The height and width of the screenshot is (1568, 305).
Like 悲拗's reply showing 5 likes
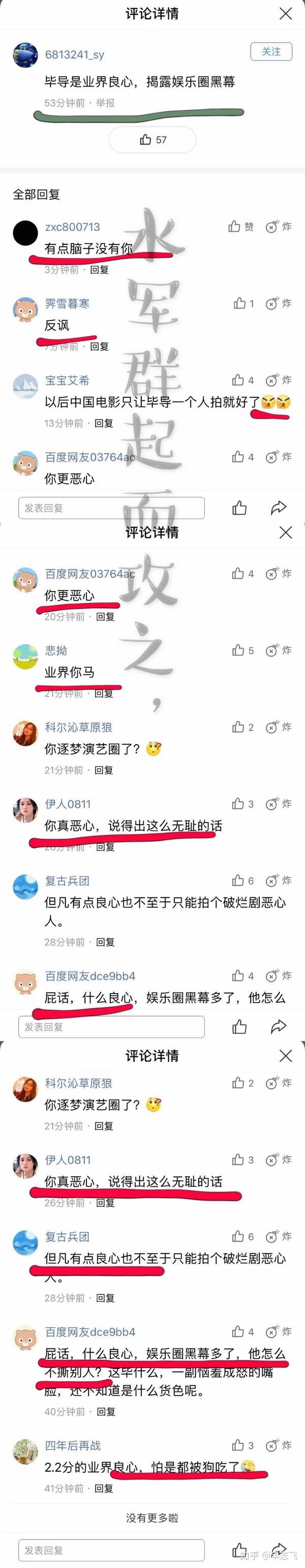(x=243, y=651)
